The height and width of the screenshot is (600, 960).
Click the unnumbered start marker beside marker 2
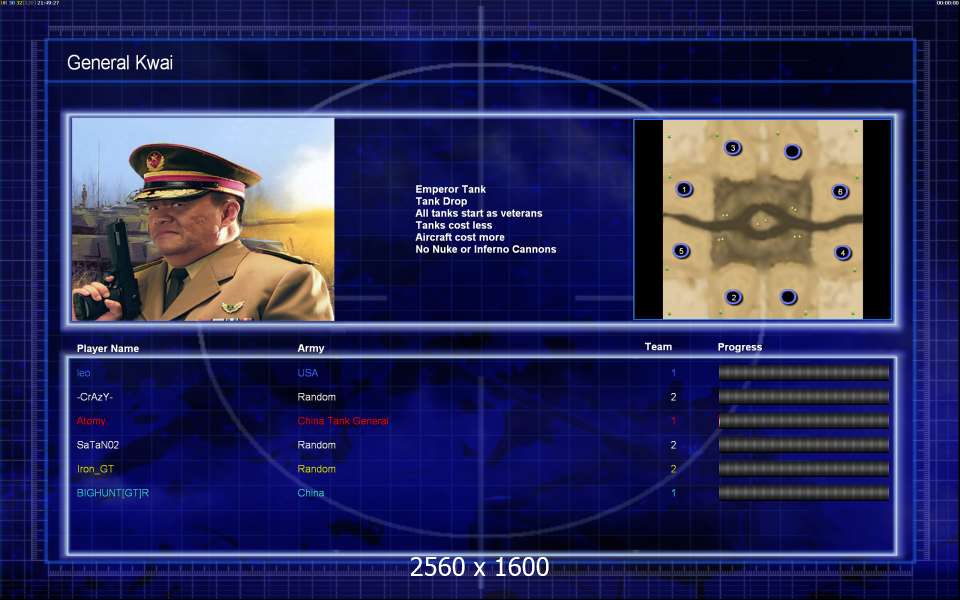[789, 297]
